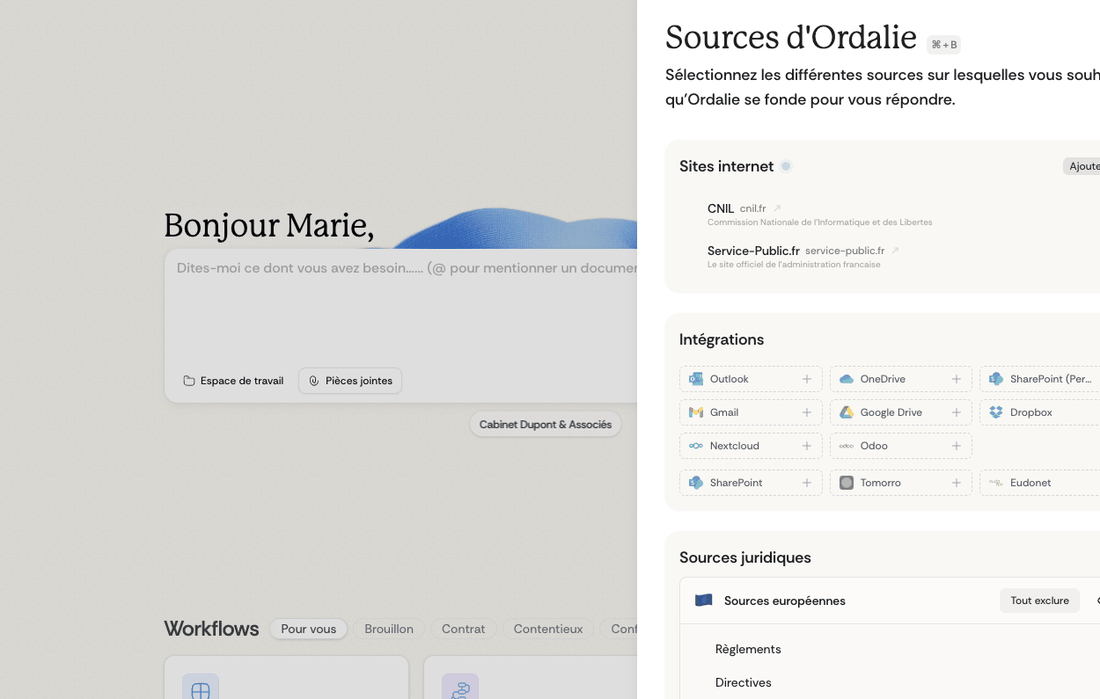This screenshot has height=699, width=1100.
Task: Click the Tout exclure button for Sources européennes
Action: click(x=1039, y=600)
